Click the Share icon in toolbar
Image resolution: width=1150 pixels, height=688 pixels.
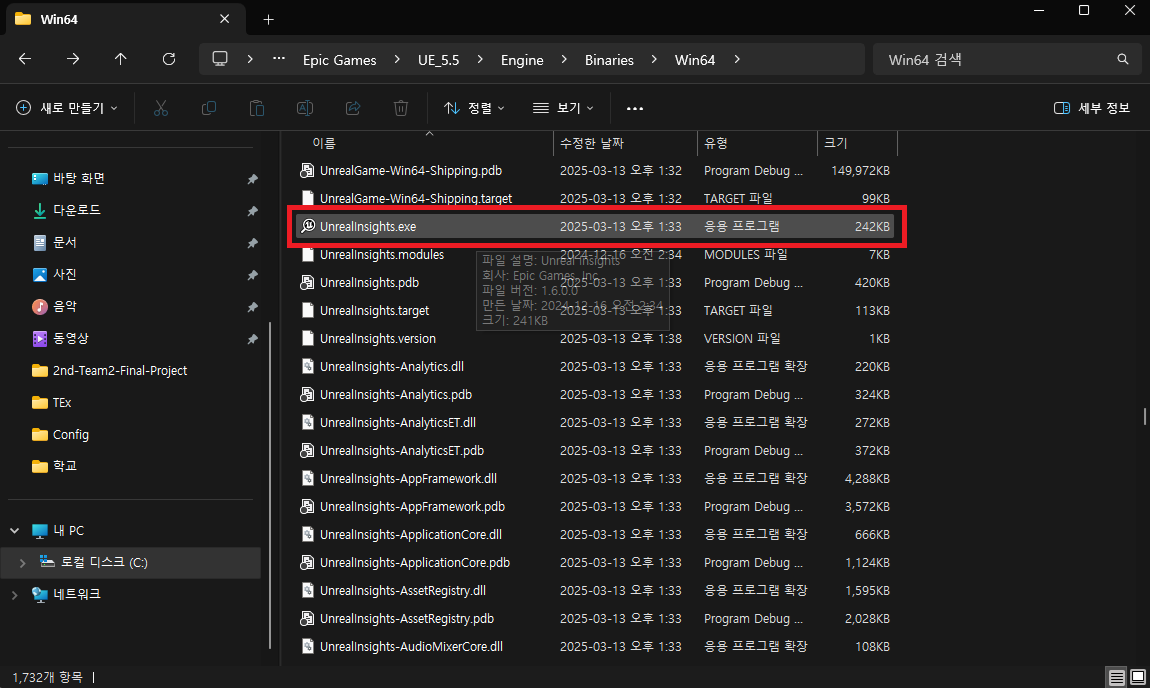click(353, 108)
